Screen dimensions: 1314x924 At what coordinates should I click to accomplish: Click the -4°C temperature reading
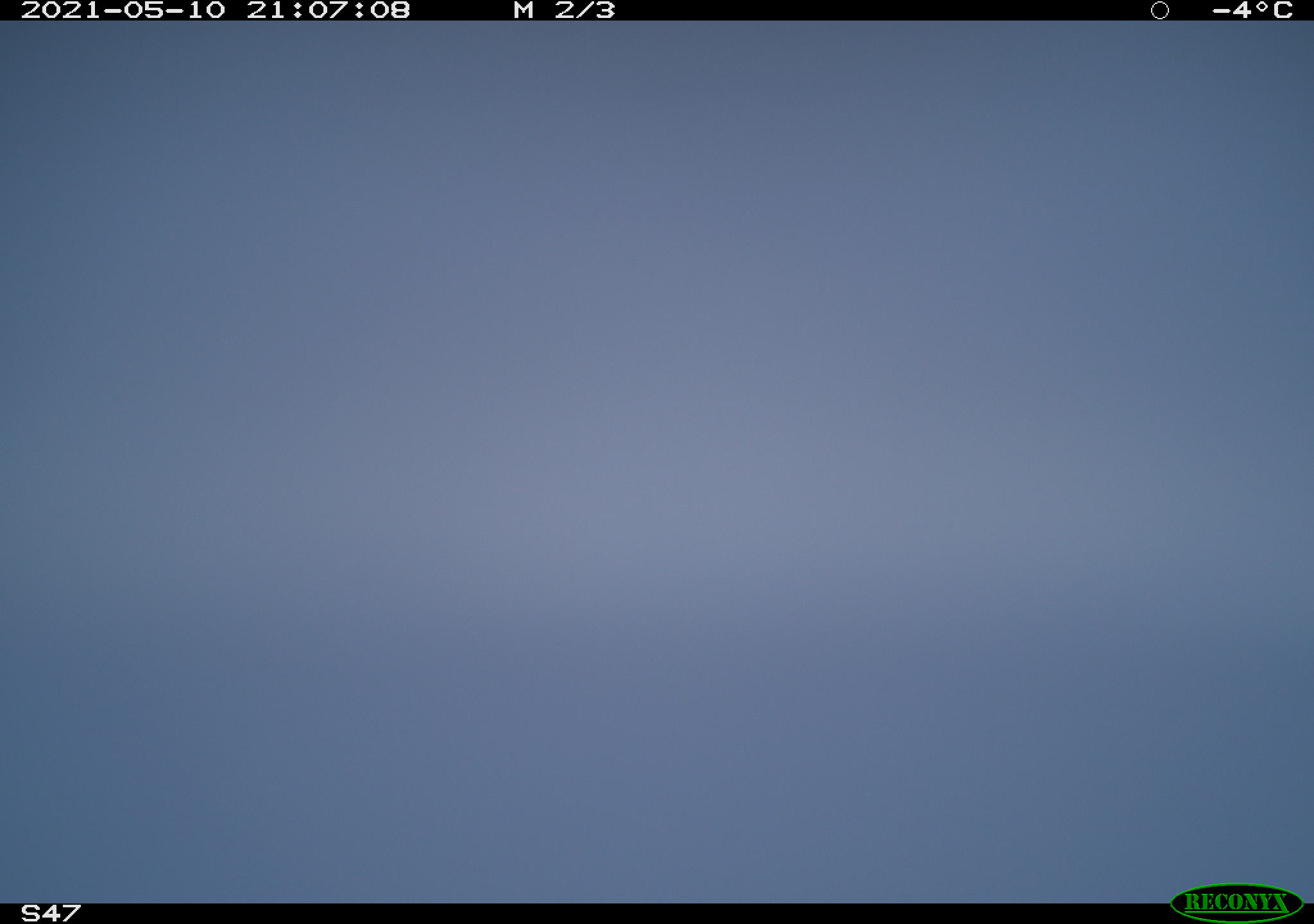[1252, 10]
